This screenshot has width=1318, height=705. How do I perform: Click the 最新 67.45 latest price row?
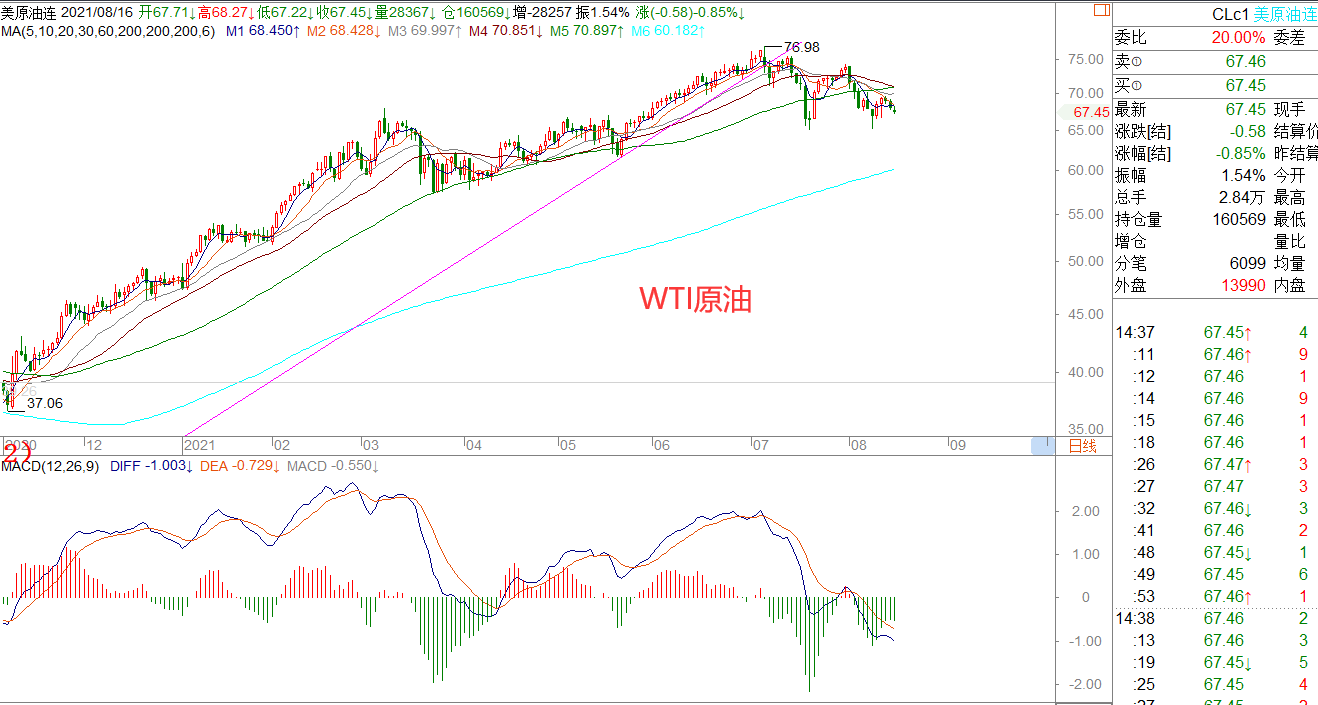click(x=1190, y=110)
